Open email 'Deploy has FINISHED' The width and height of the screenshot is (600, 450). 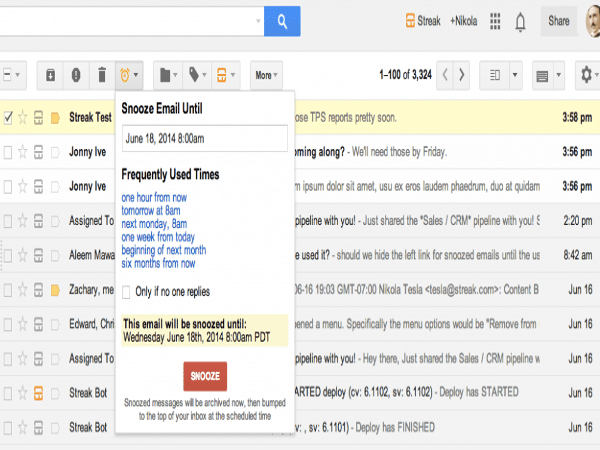tap(300, 427)
